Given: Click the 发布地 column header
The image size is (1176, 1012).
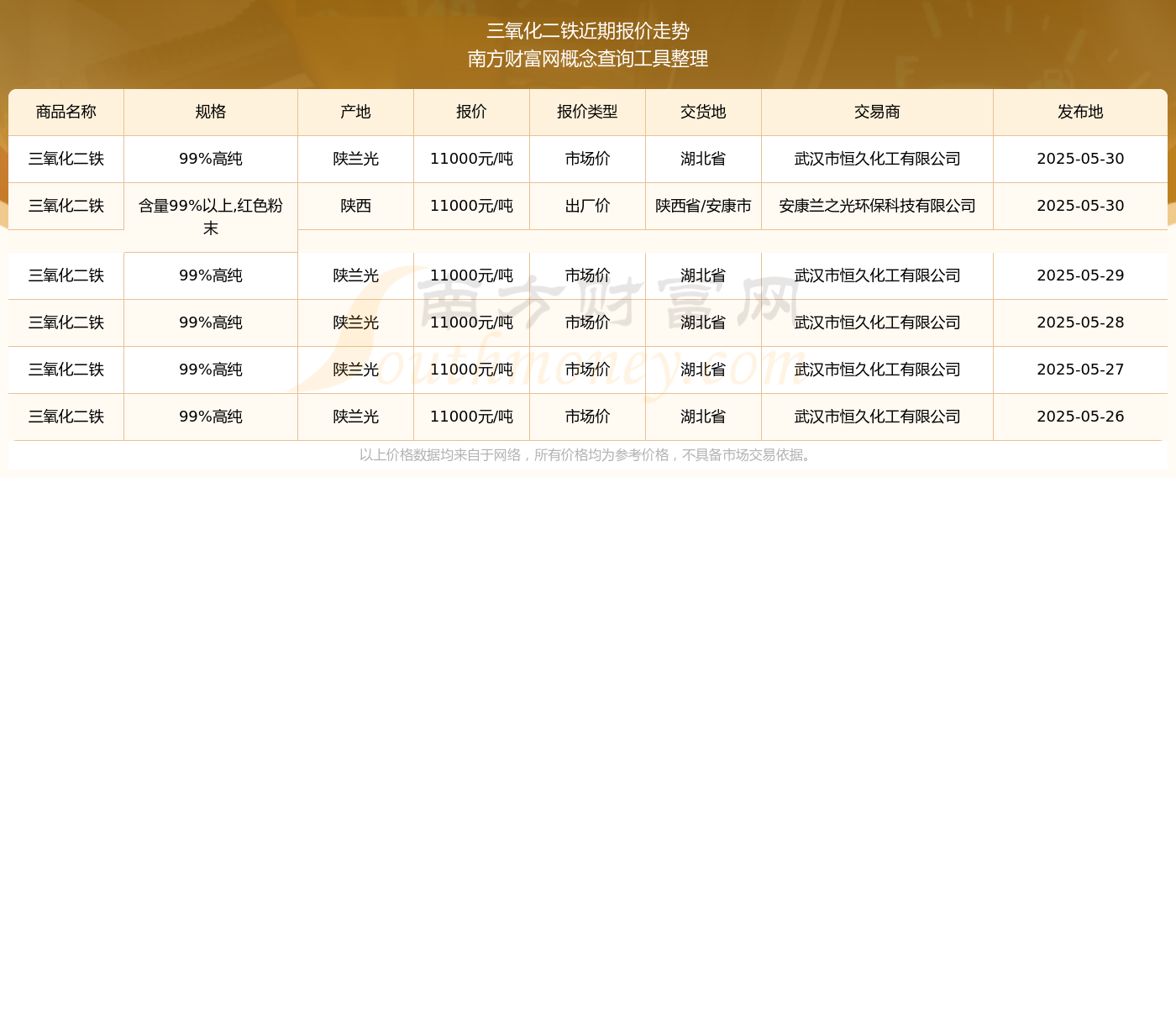Looking at the screenshot, I should [x=1080, y=112].
